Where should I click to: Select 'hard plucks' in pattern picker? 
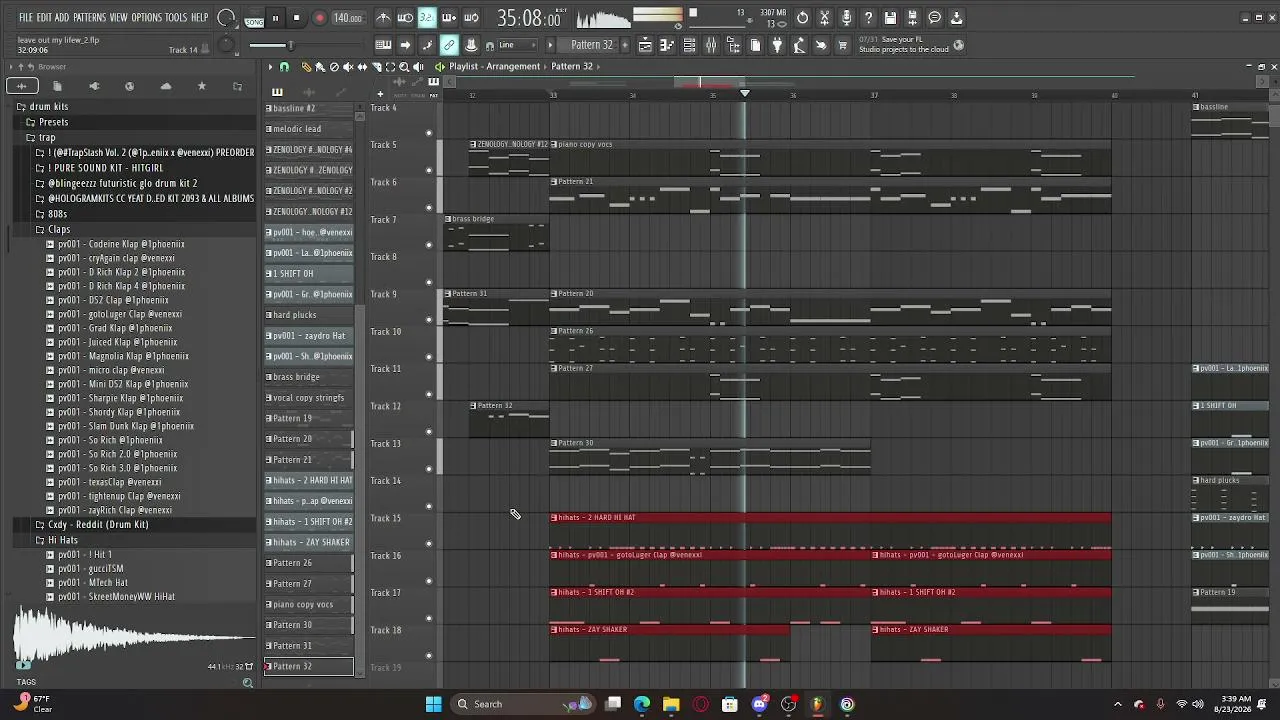(x=308, y=315)
